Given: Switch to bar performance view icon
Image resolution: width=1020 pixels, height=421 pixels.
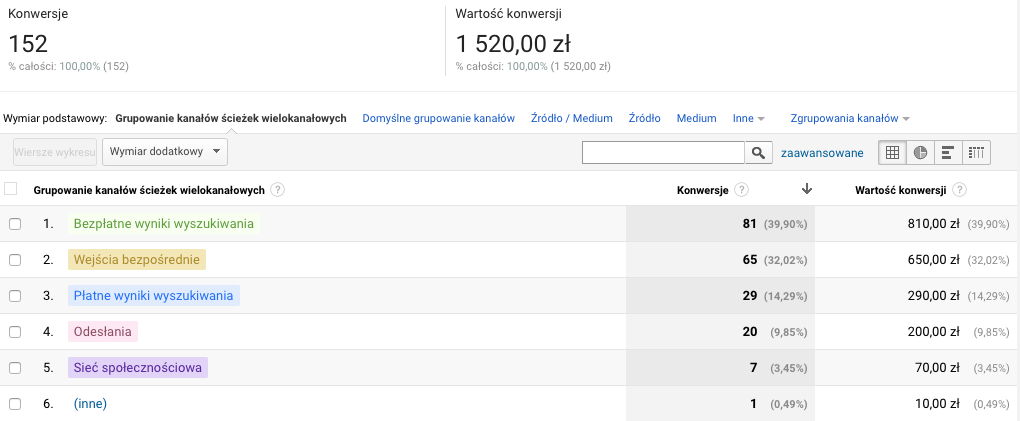Looking at the screenshot, I should [948, 152].
